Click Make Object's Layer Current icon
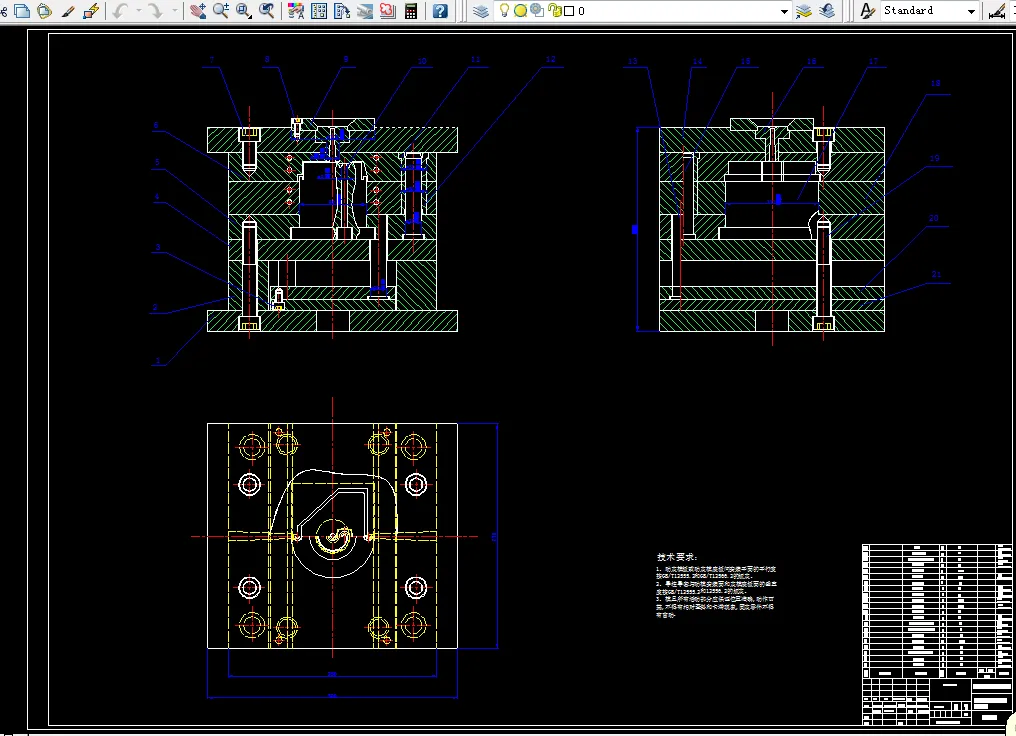This screenshot has width=1016, height=736. pos(804,11)
